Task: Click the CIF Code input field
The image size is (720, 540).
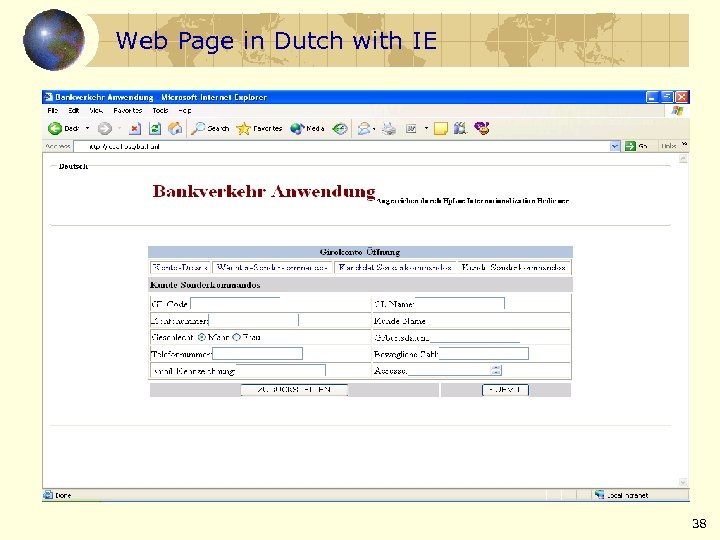Action: coord(235,304)
